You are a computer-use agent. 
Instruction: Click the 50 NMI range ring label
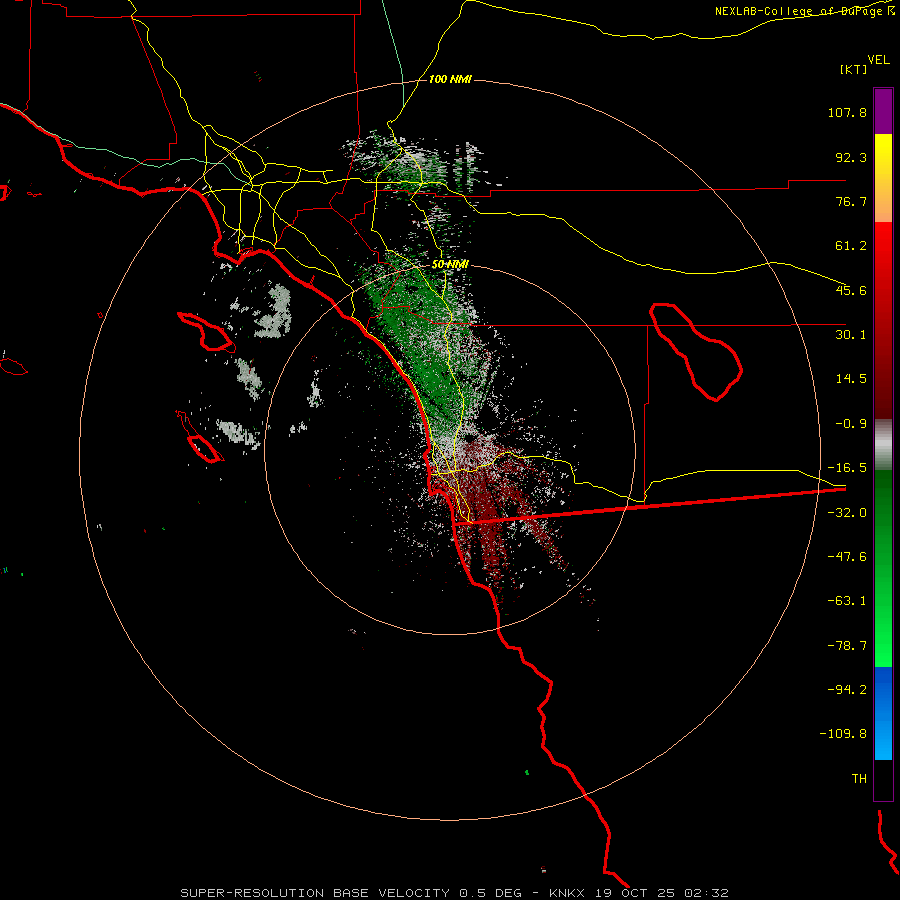450,264
